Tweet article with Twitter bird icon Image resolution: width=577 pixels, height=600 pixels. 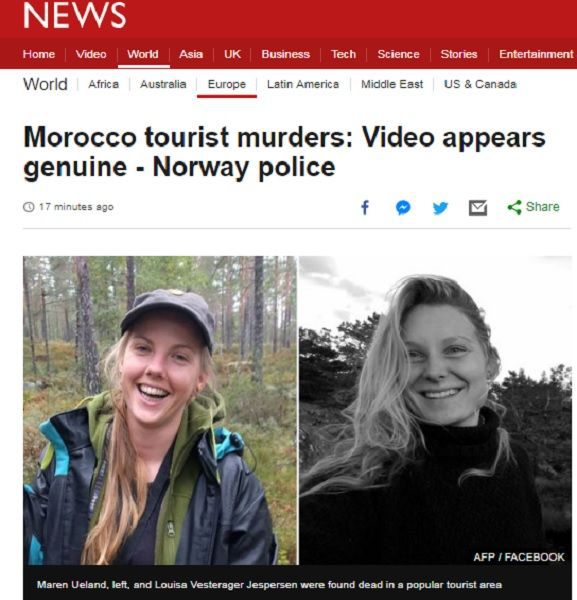pyautogui.click(x=440, y=208)
